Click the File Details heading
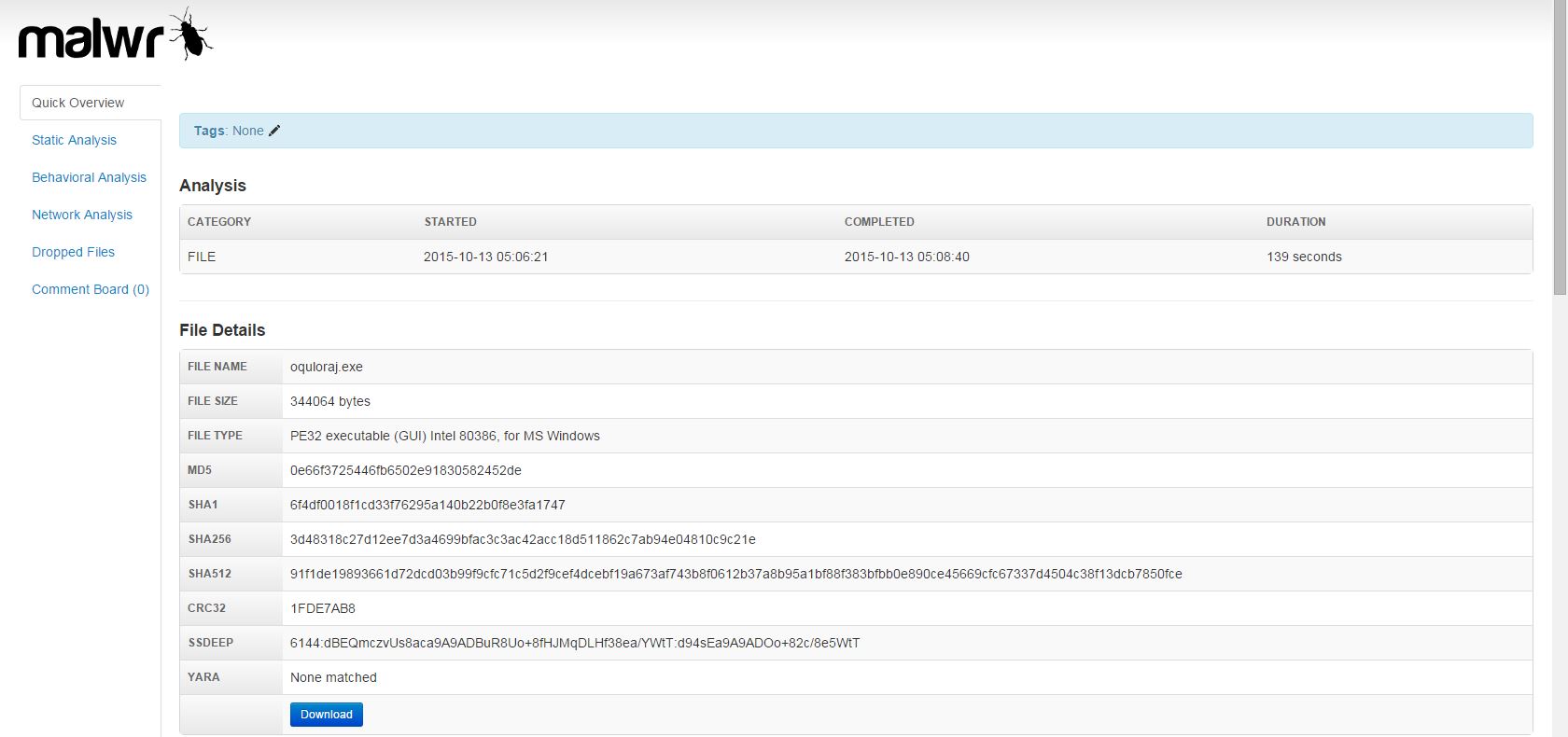This screenshot has width=1568, height=737. [x=222, y=330]
